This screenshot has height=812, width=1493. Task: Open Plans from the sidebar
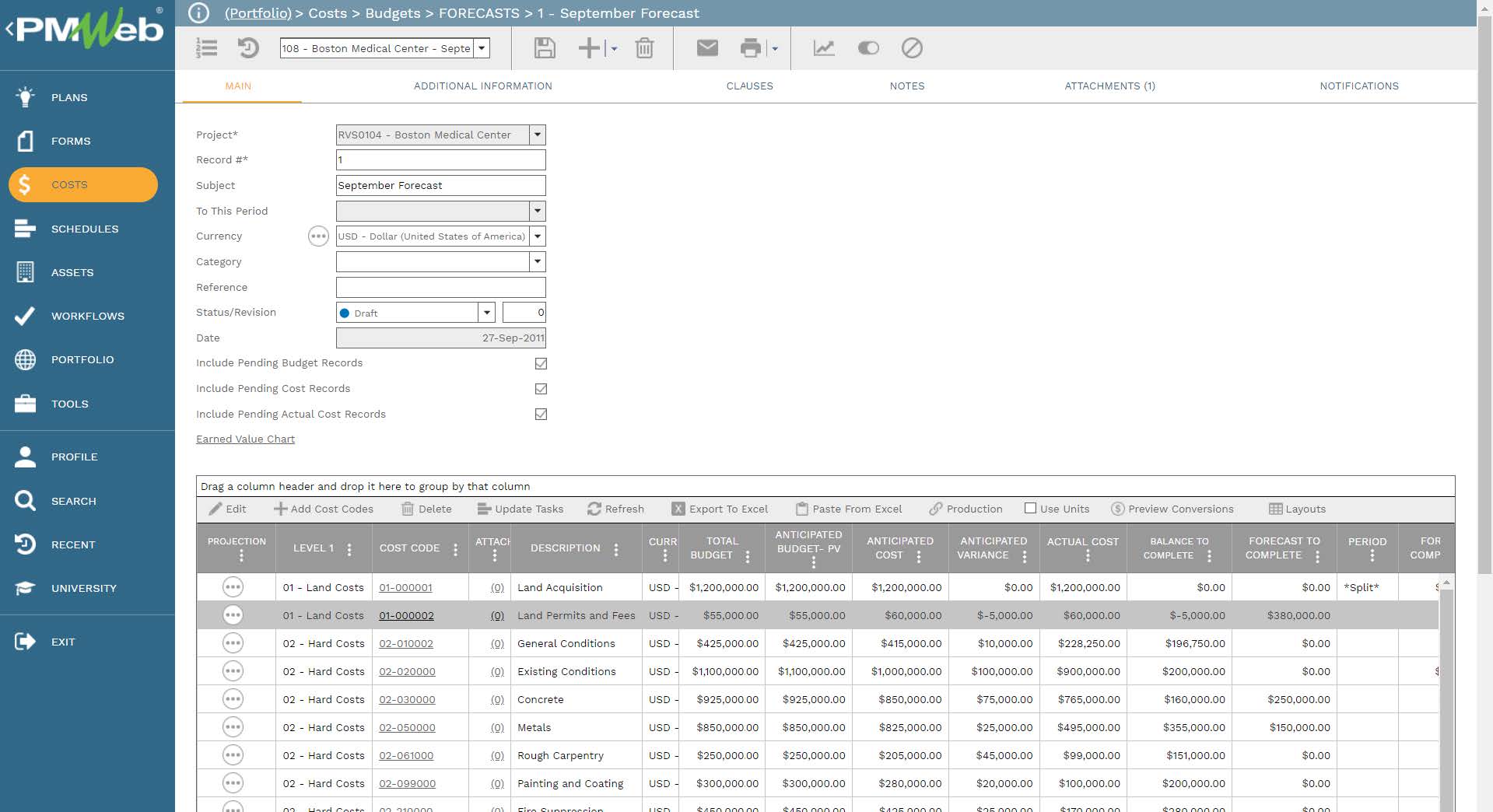[x=69, y=97]
